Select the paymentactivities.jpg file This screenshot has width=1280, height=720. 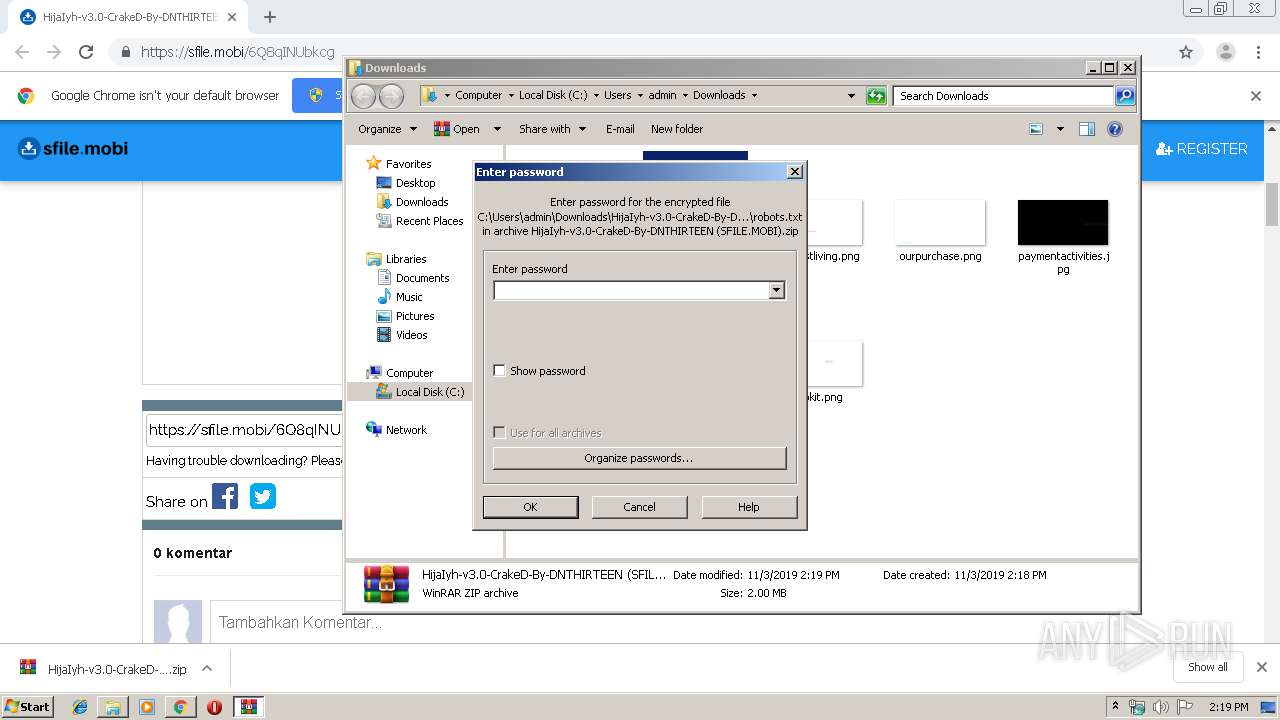click(x=1063, y=237)
